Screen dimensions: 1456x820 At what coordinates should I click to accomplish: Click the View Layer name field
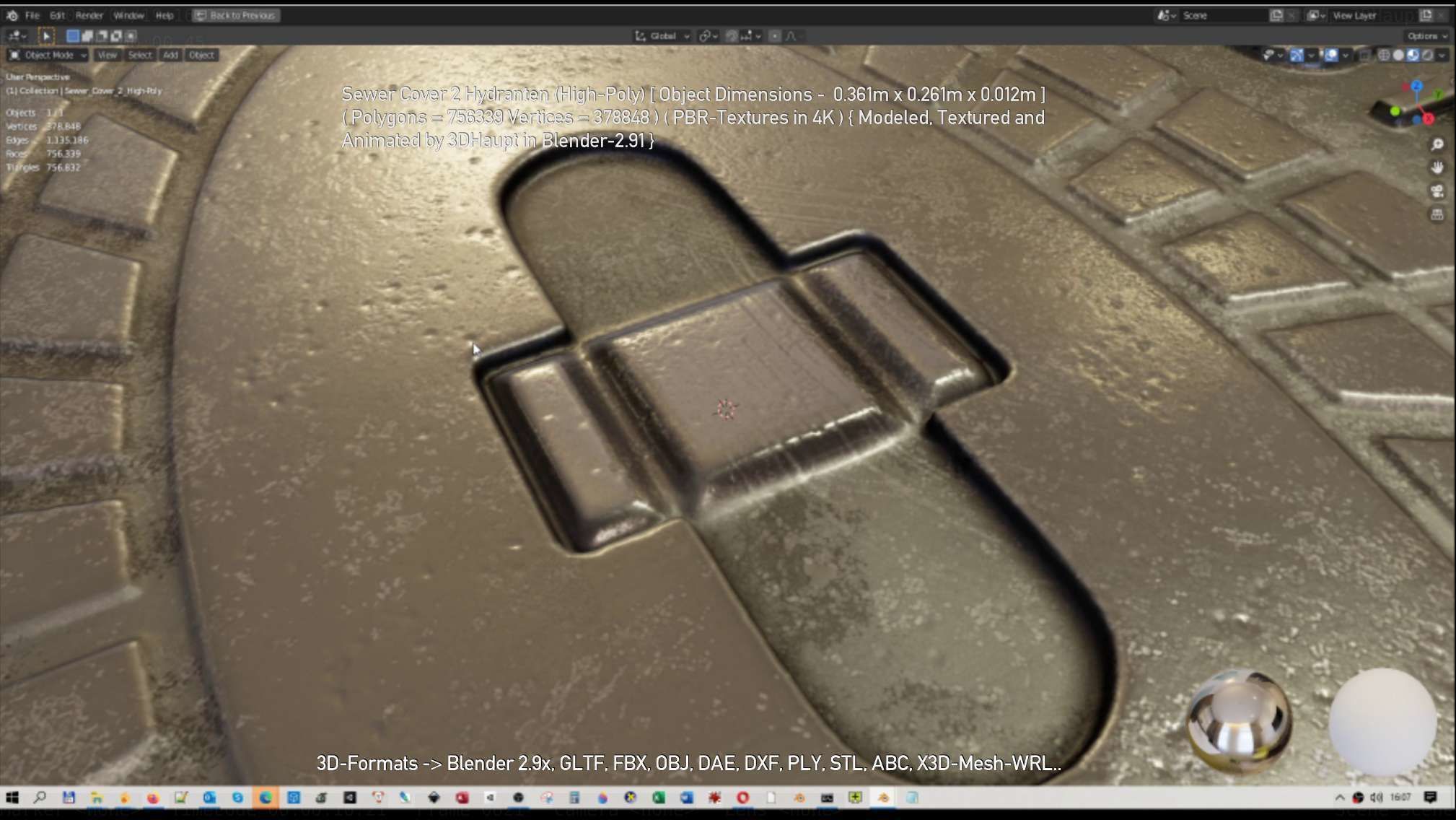[x=1373, y=15]
